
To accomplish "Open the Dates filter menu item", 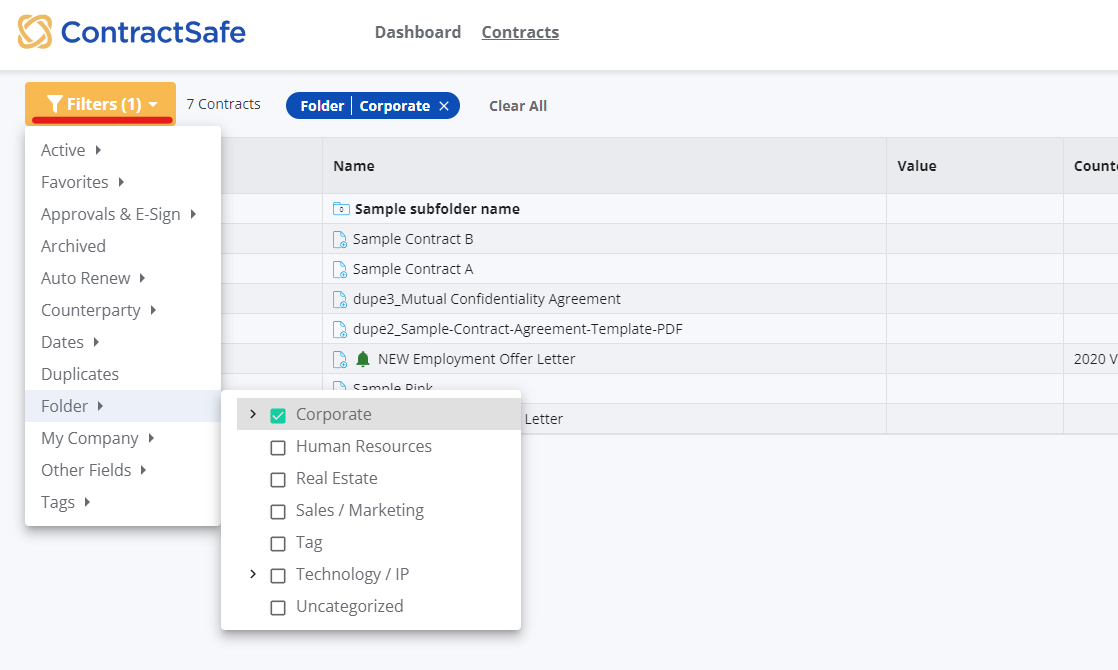I will click(61, 341).
